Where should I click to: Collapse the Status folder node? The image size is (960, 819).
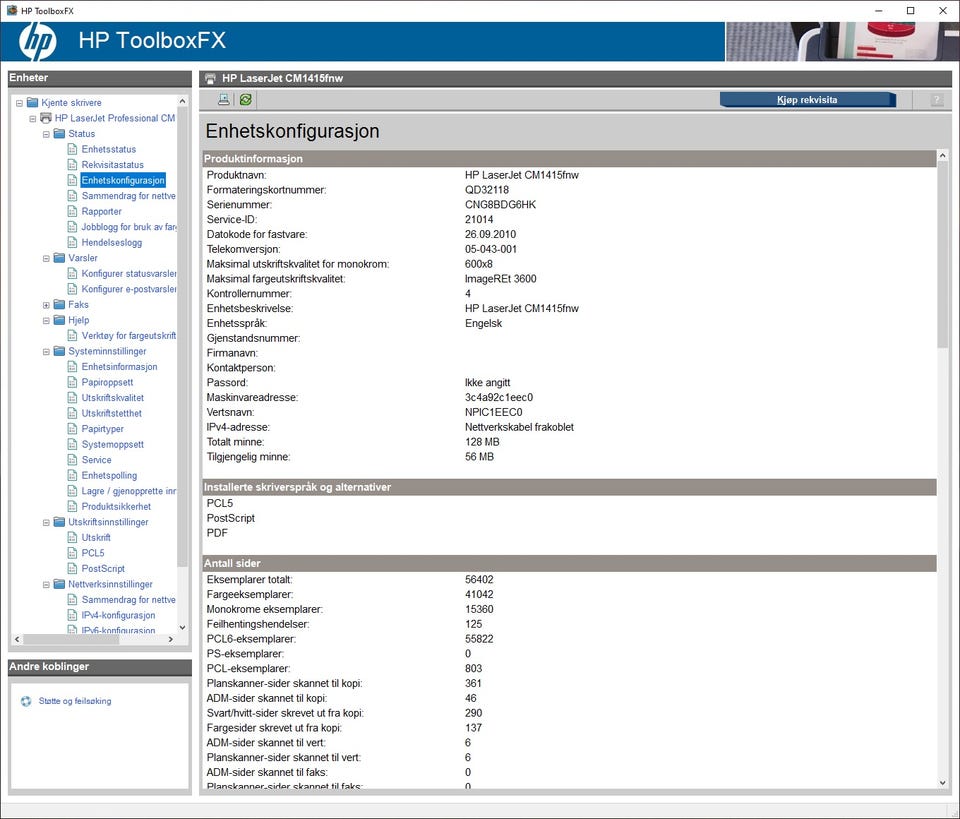[46, 134]
